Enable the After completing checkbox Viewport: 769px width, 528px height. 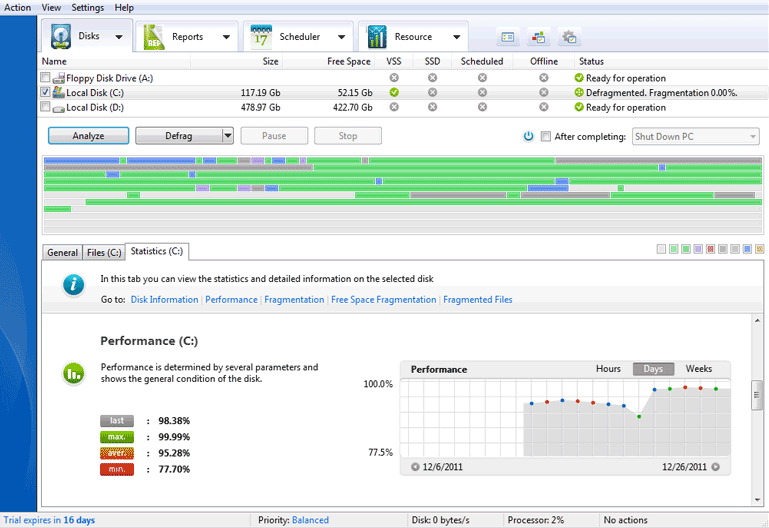click(545, 136)
